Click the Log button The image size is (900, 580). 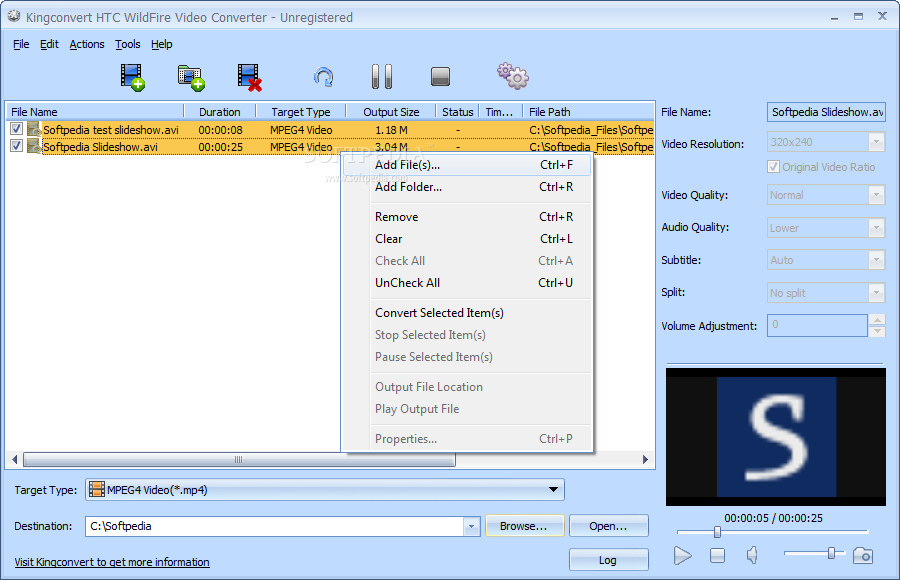click(x=608, y=560)
